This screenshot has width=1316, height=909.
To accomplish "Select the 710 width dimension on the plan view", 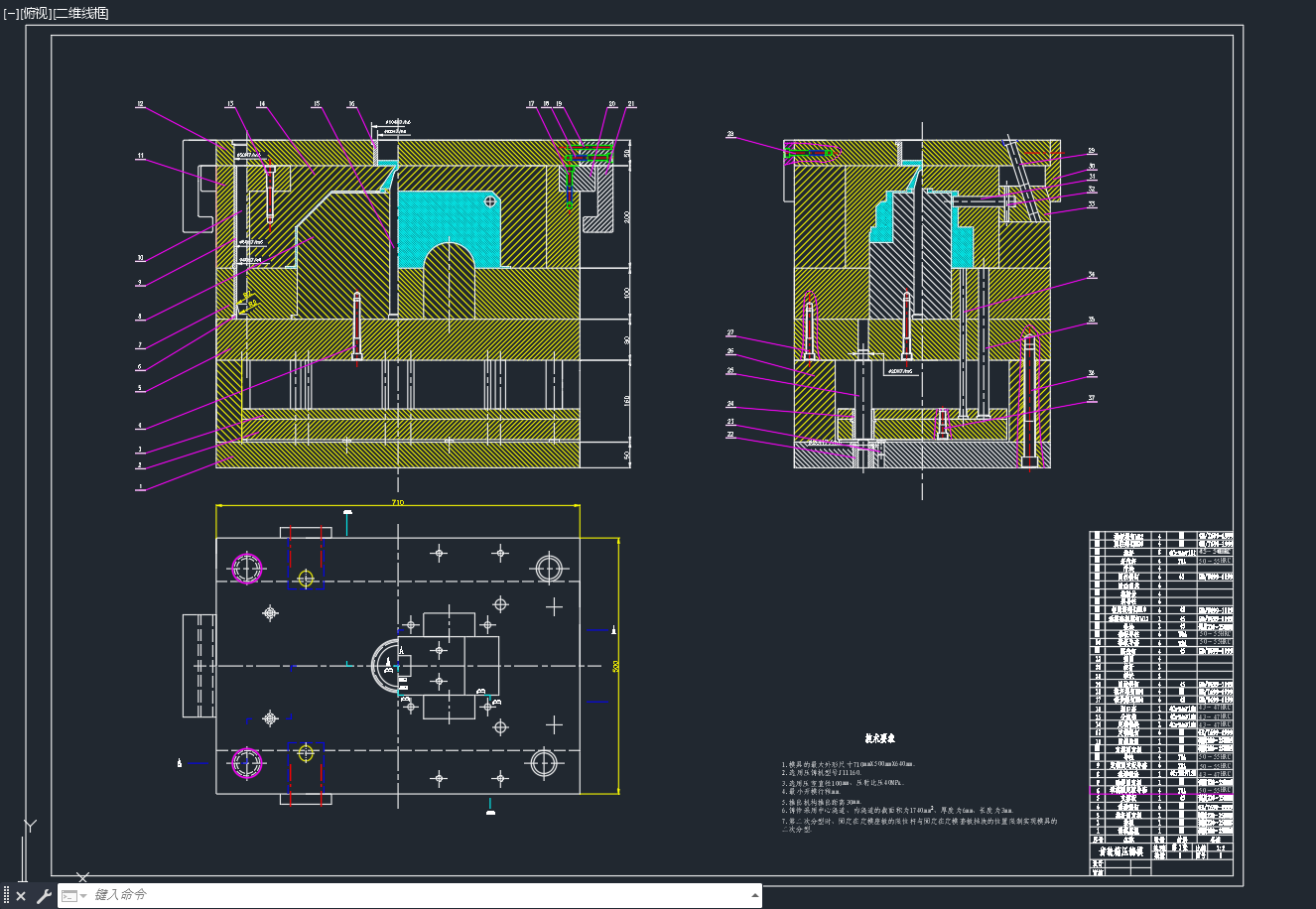I will coord(398,502).
